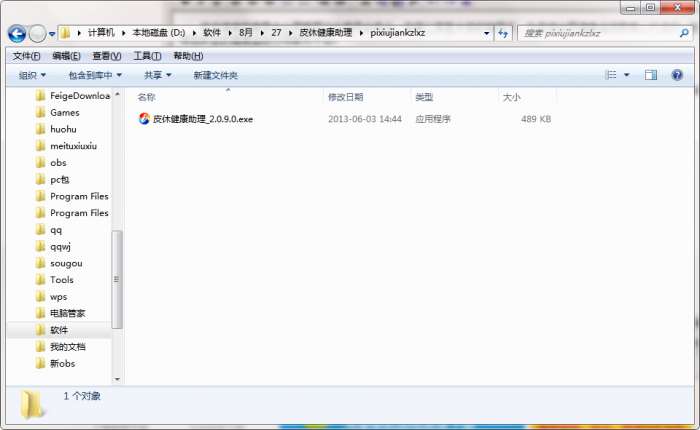This screenshot has height=430, width=700.
Task: Toggle the preview pane icon
Action: (x=650, y=75)
